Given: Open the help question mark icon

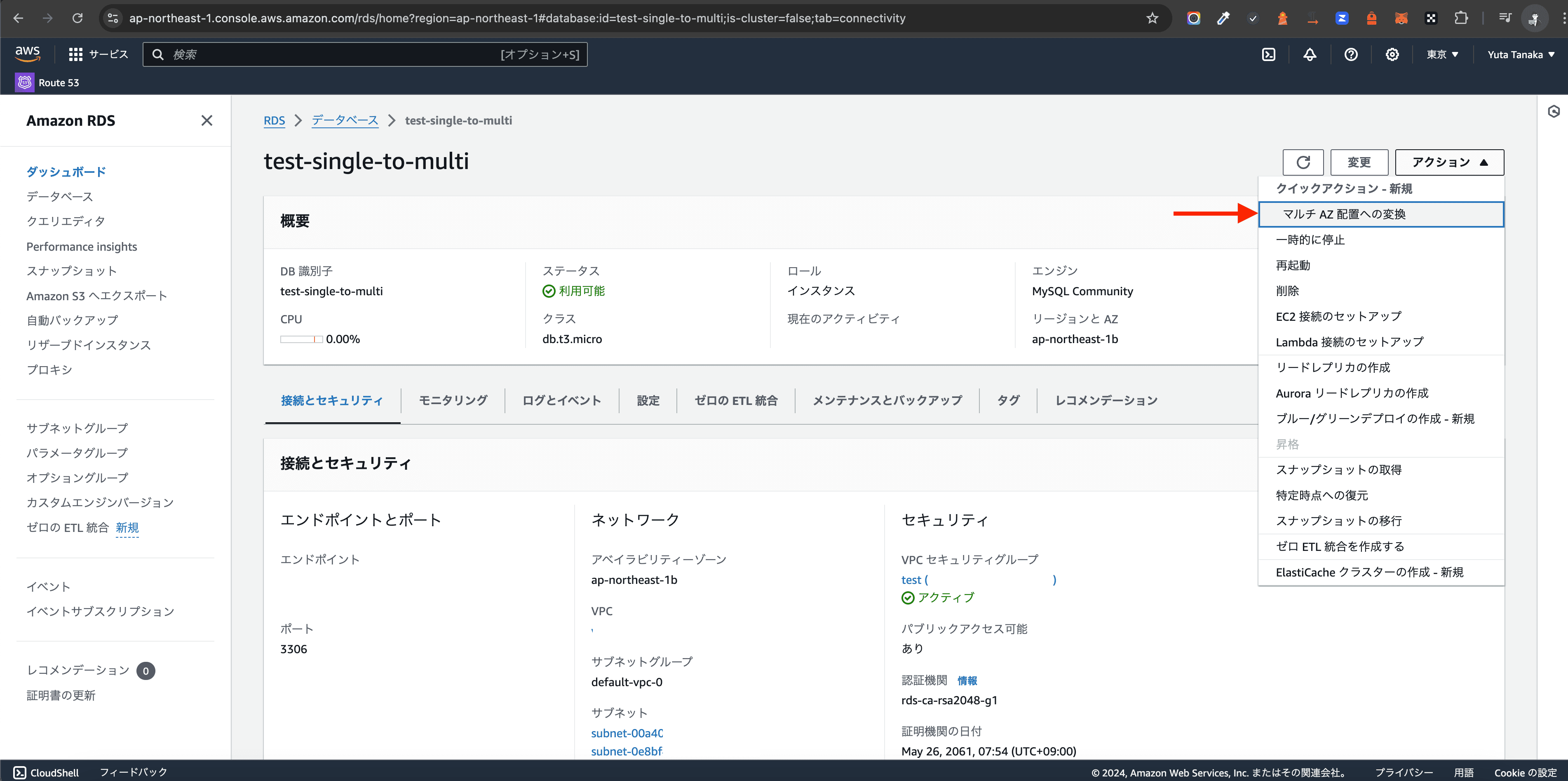Looking at the screenshot, I should pyautogui.click(x=1351, y=55).
